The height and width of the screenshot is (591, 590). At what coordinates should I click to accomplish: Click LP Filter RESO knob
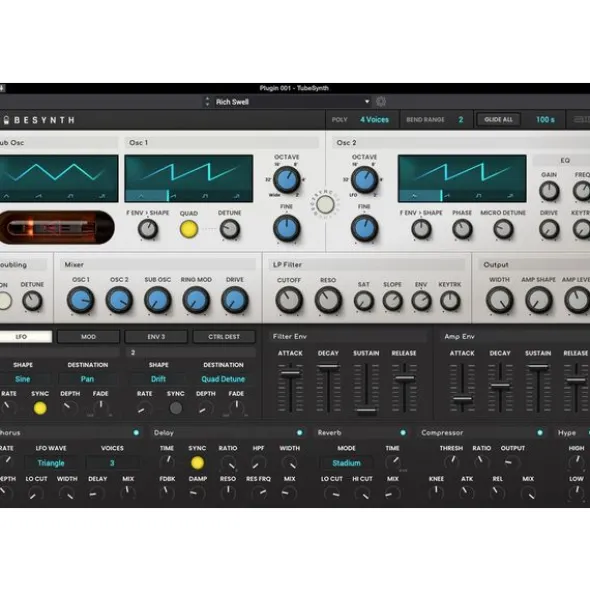click(x=328, y=300)
